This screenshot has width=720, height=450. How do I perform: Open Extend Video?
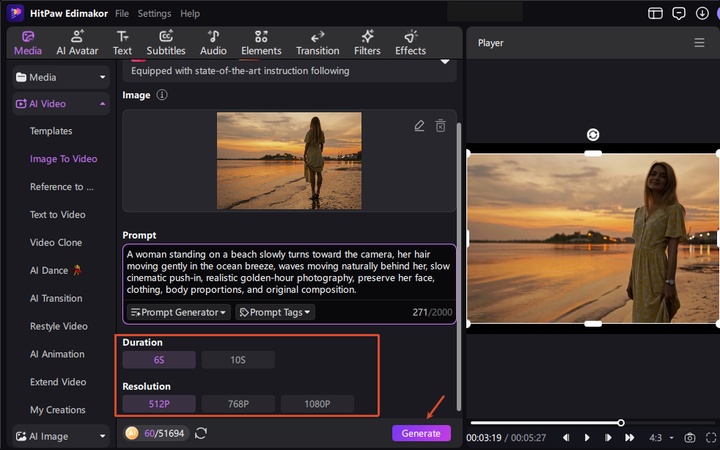tap(58, 382)
